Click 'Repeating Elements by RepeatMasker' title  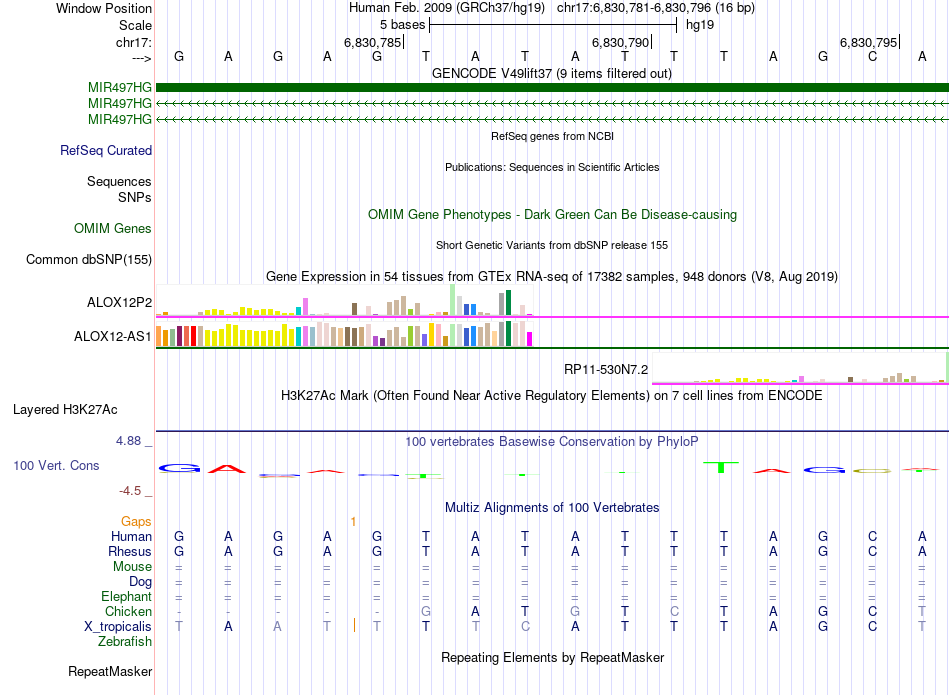(552, 658)
